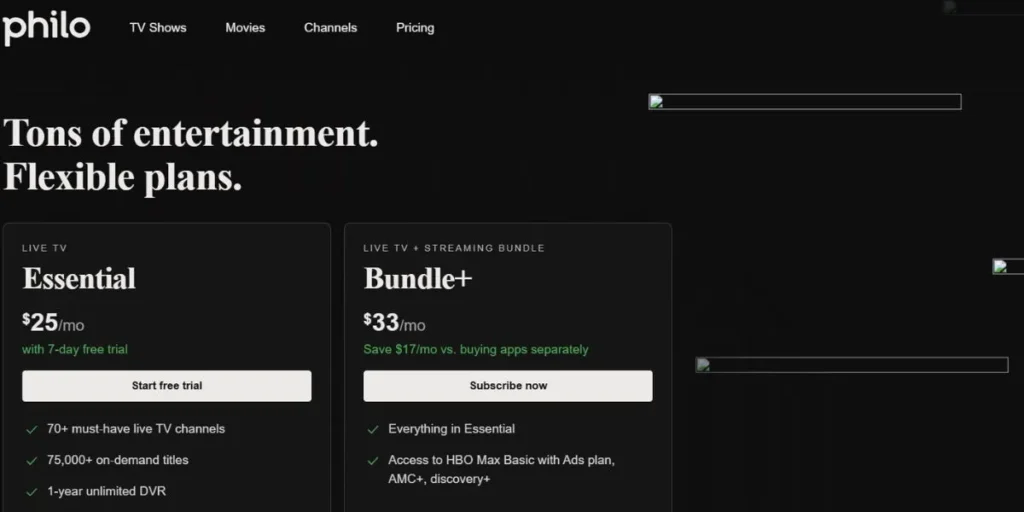Click checkmark next to Access to HBO Max

(x=374, y=461)
